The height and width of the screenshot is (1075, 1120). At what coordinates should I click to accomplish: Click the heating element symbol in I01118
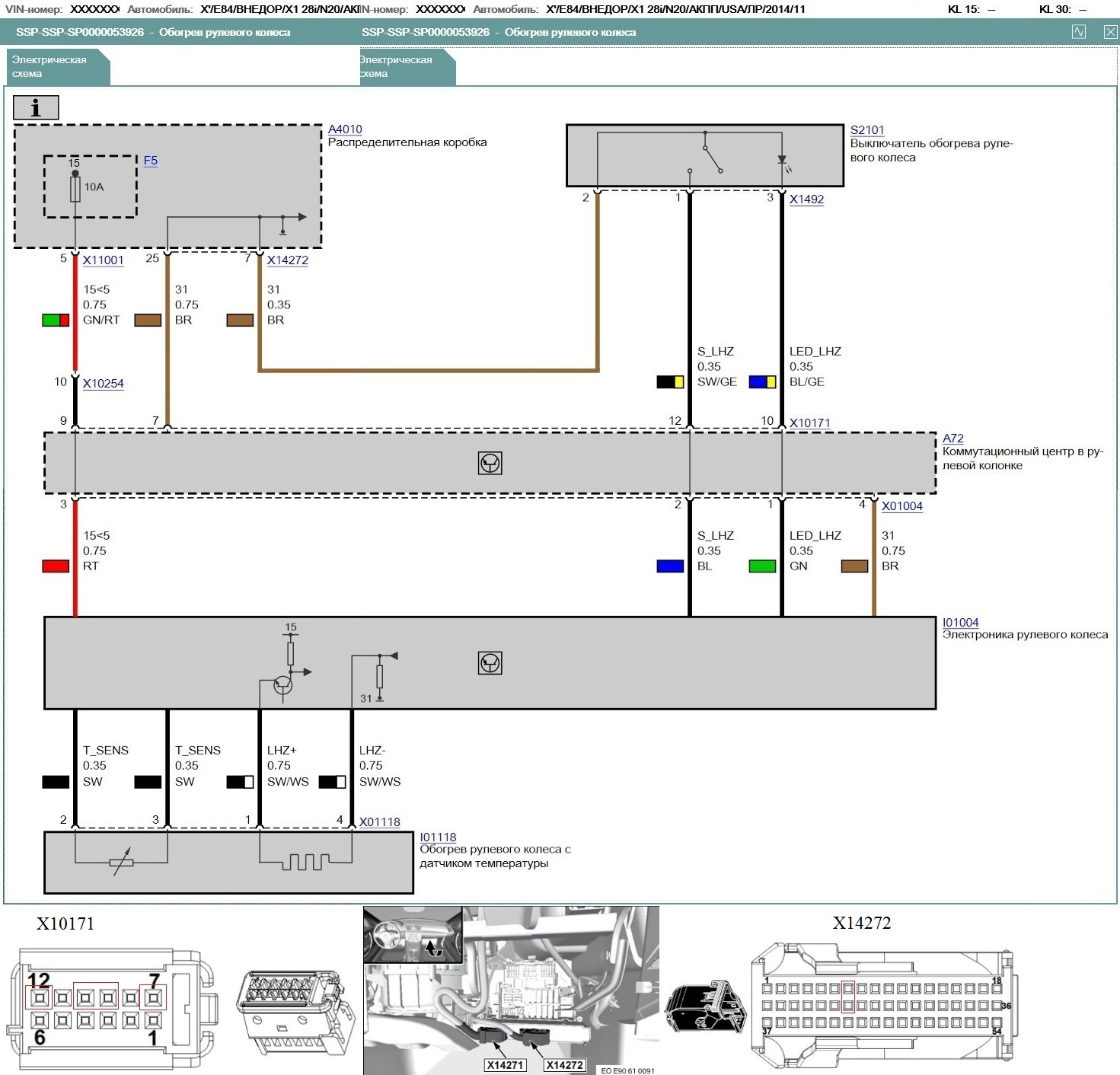[x=306, y=862]
